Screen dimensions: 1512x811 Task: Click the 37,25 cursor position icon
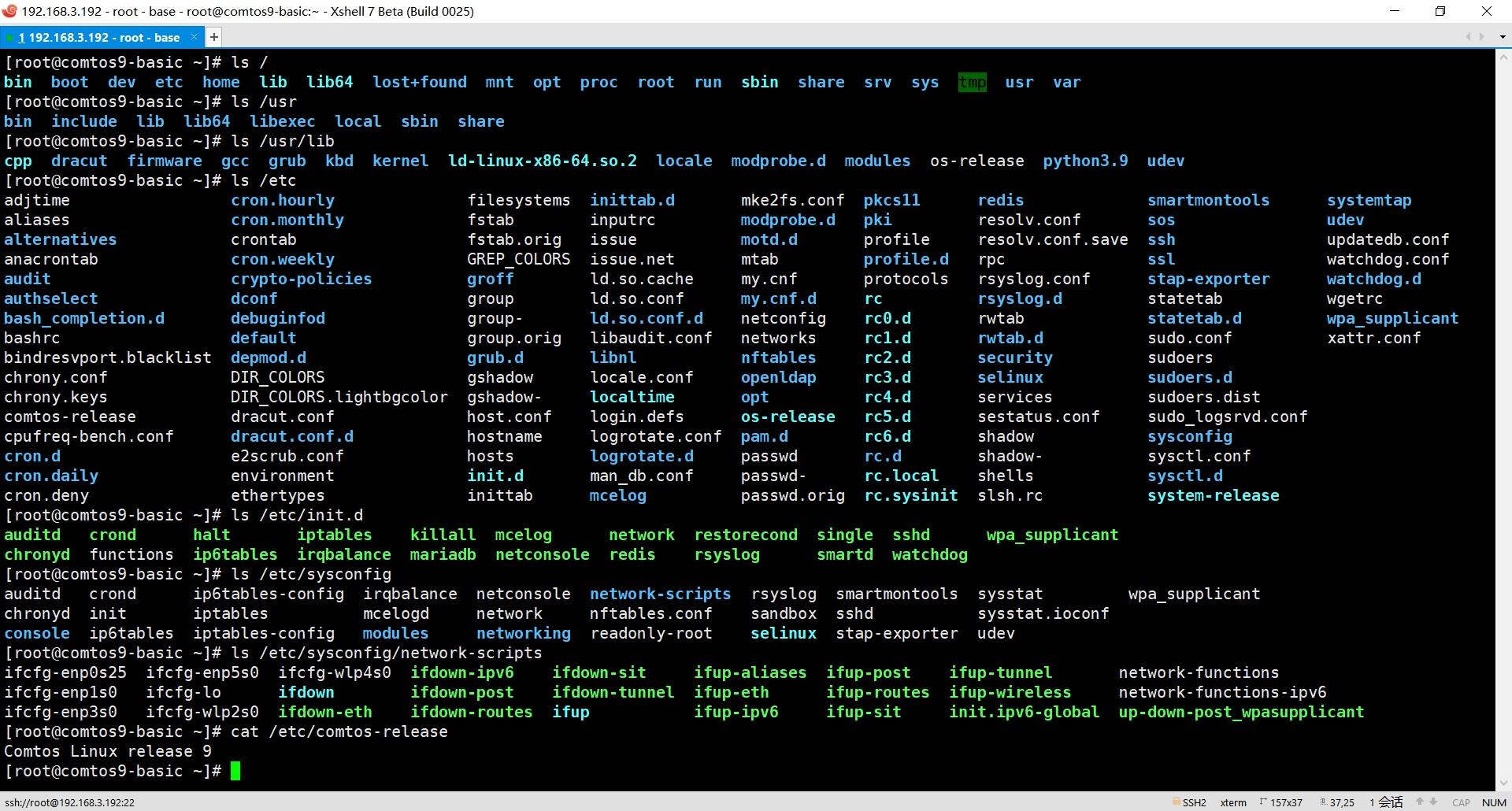coord(1323,801)
